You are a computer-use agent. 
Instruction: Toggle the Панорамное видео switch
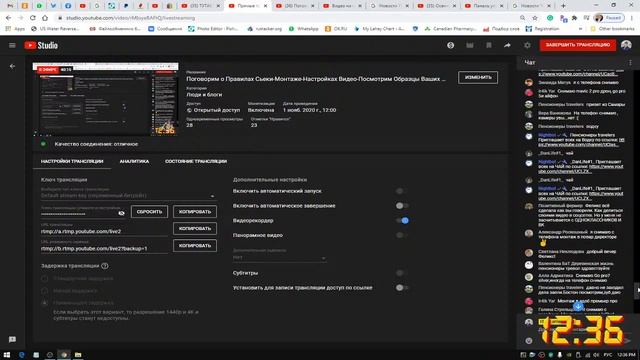pos(402,235)
